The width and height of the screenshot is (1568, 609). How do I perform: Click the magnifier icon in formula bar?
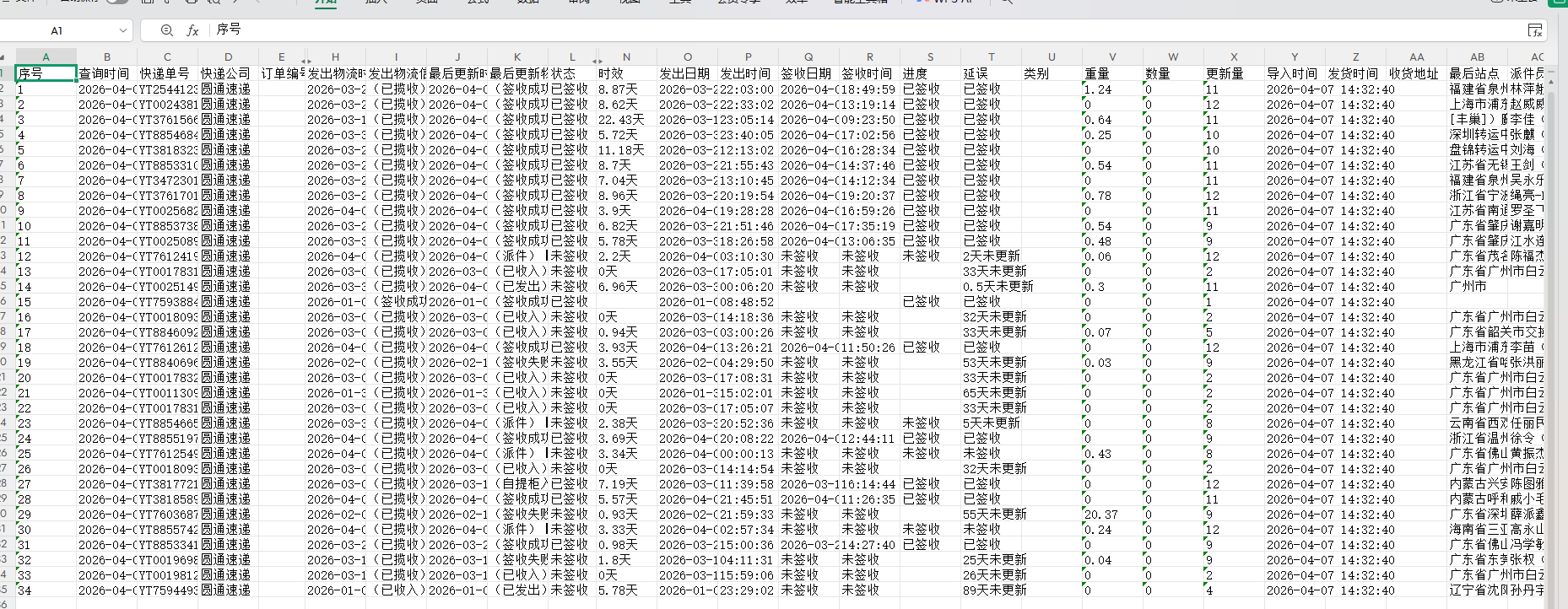[167, 30]
